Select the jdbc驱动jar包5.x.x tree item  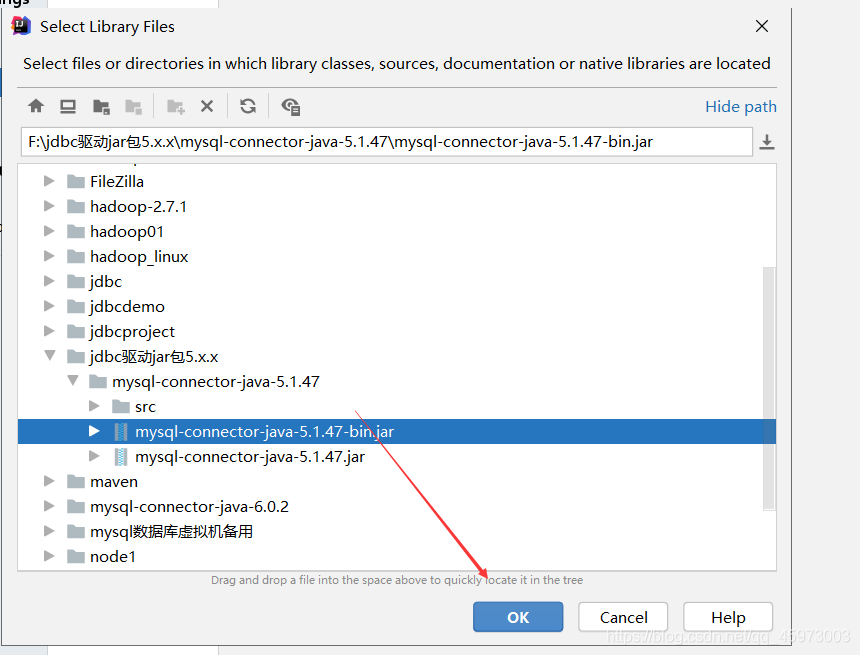click(x=154, y=357)
